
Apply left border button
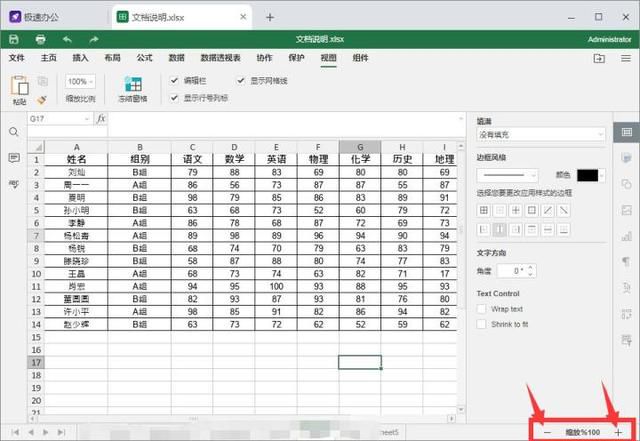pos(484,229)
